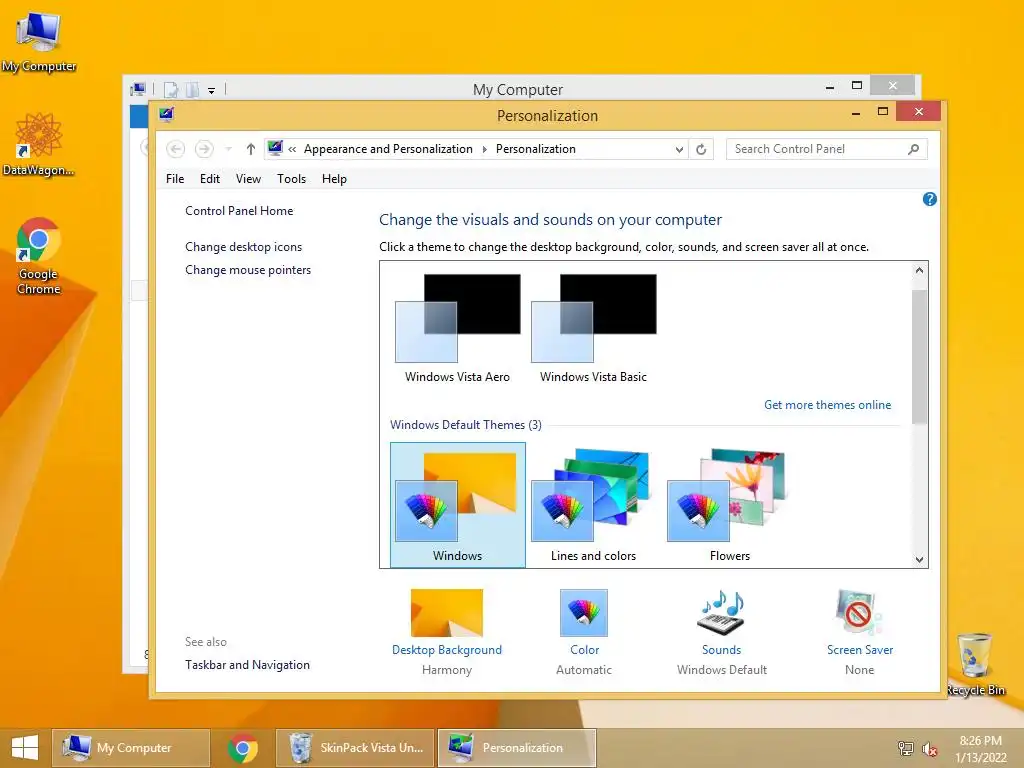
Task: Refresh the Personalization address bar
Action: pos(701,149)
